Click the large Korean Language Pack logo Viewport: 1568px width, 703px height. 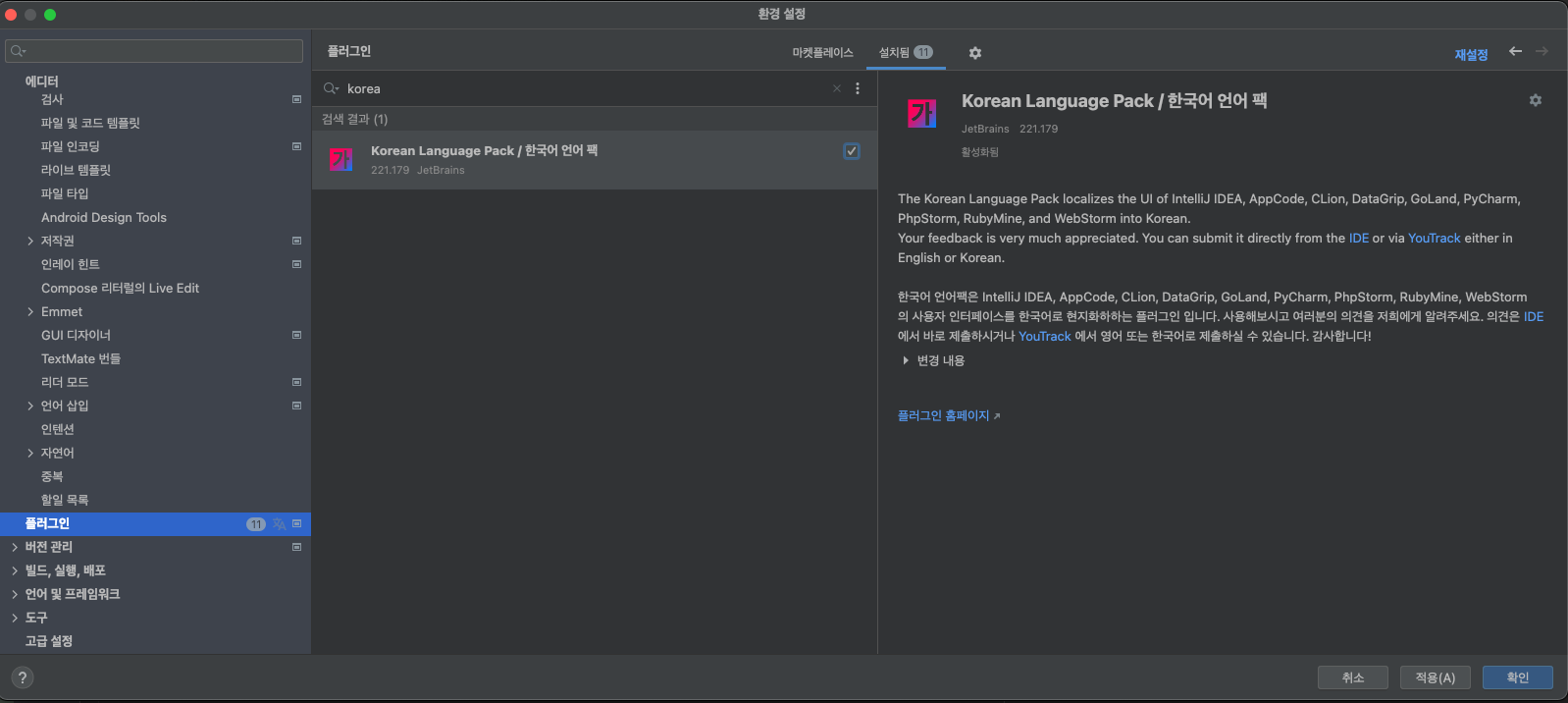coord(921,114)
